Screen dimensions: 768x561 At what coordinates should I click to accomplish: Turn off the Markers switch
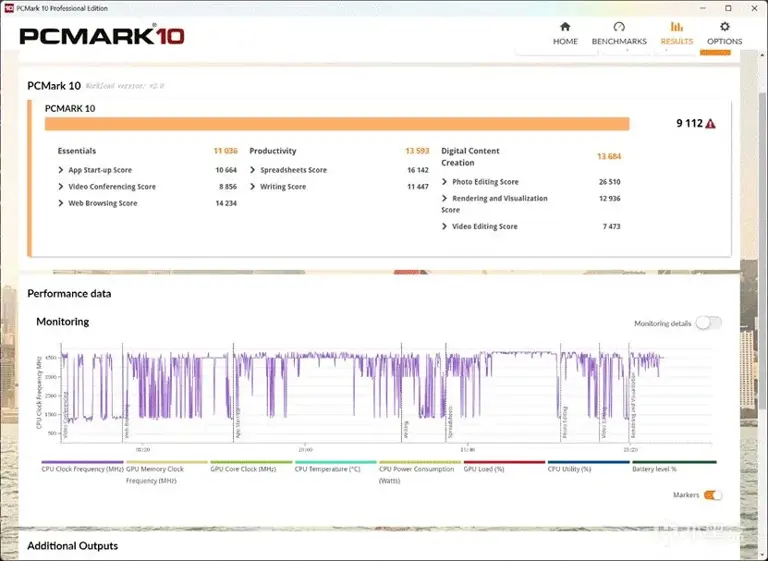click(x=713, y=495)
